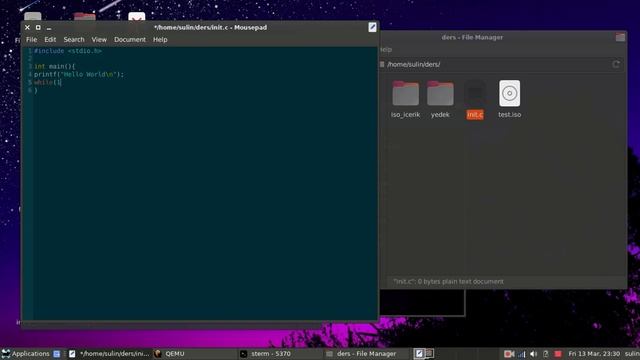Maximize the Mousepad window
The width and height of the screenshot is (640, 360).
[38, 27]
